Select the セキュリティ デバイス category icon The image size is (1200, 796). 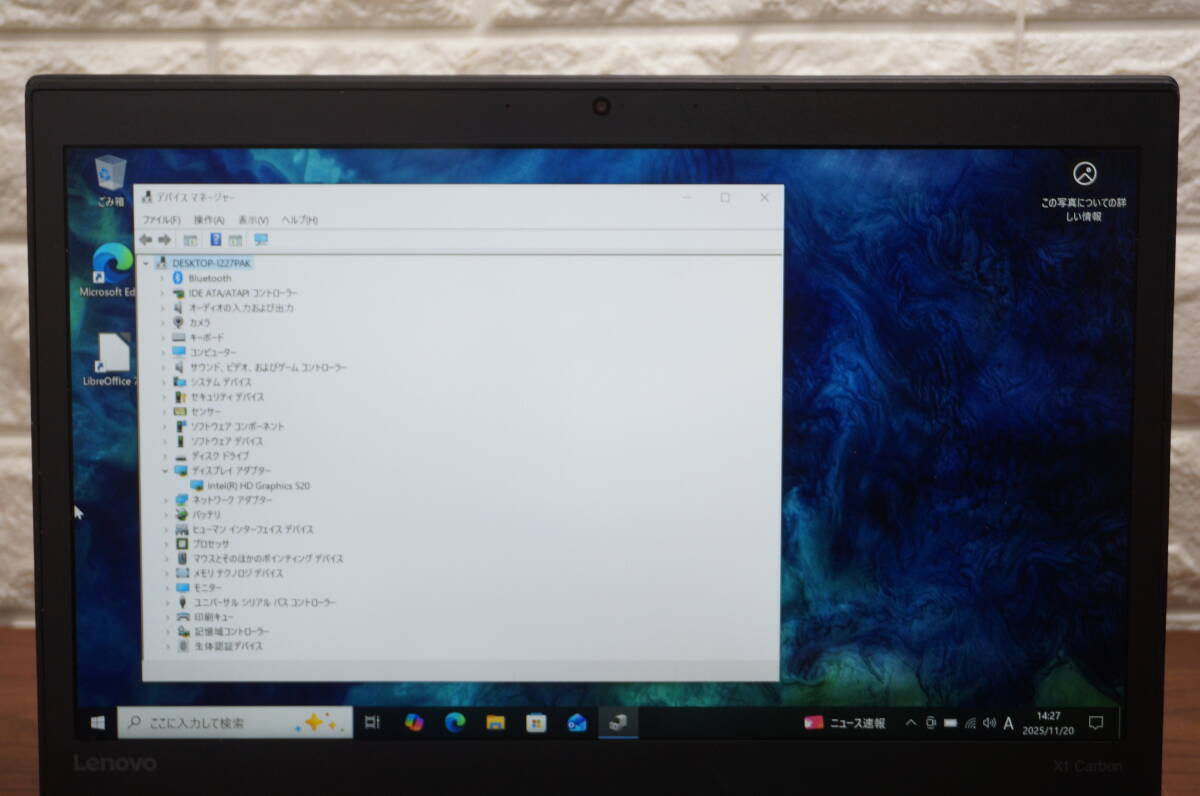(180, 397)
